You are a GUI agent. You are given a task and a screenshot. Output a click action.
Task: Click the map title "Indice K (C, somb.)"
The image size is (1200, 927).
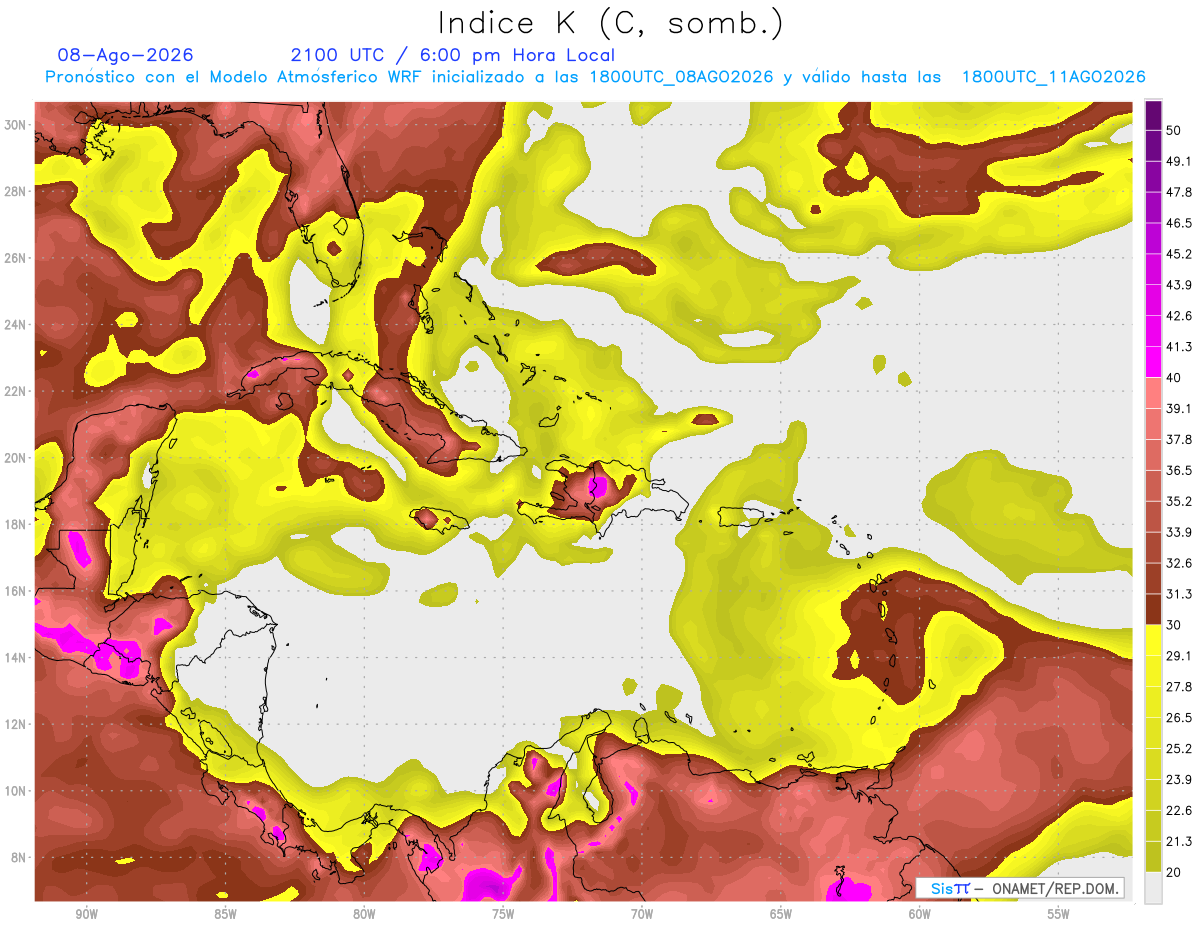pyautogui.click(x=611, y=24)
